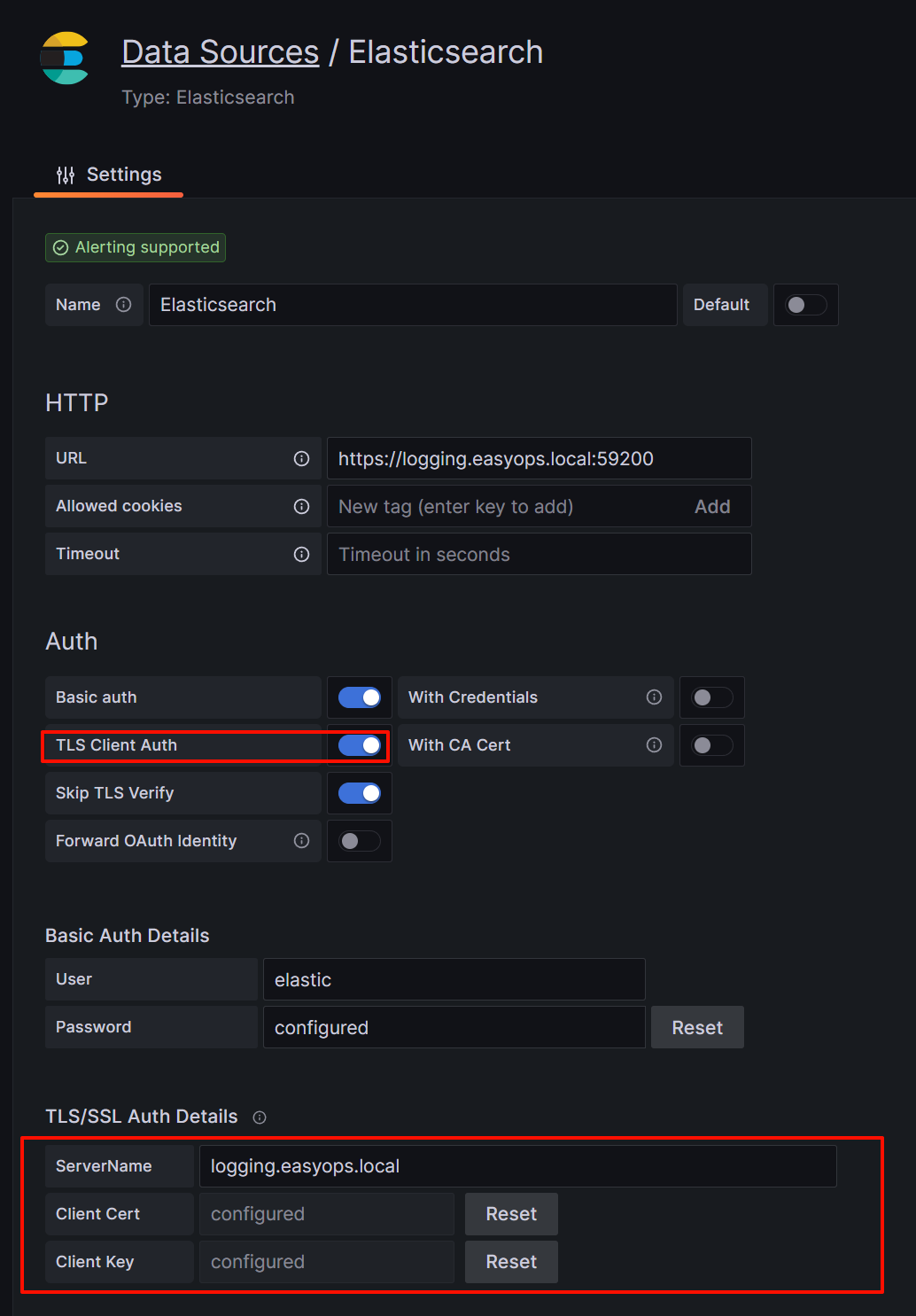Reset the Client Cert
Viewport: 916px width, 1316px height.
(x=511, y=1214)
